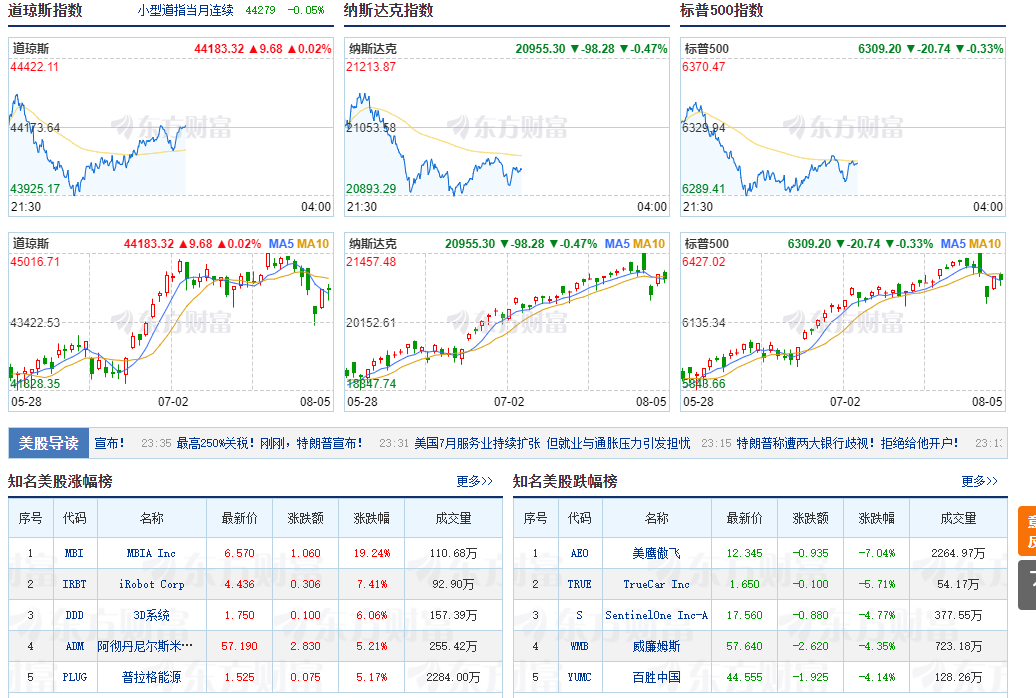Click the 成交量 header in the losers table
The image size is (1036, 698).
pyautogui.click(x=958, y=518)
